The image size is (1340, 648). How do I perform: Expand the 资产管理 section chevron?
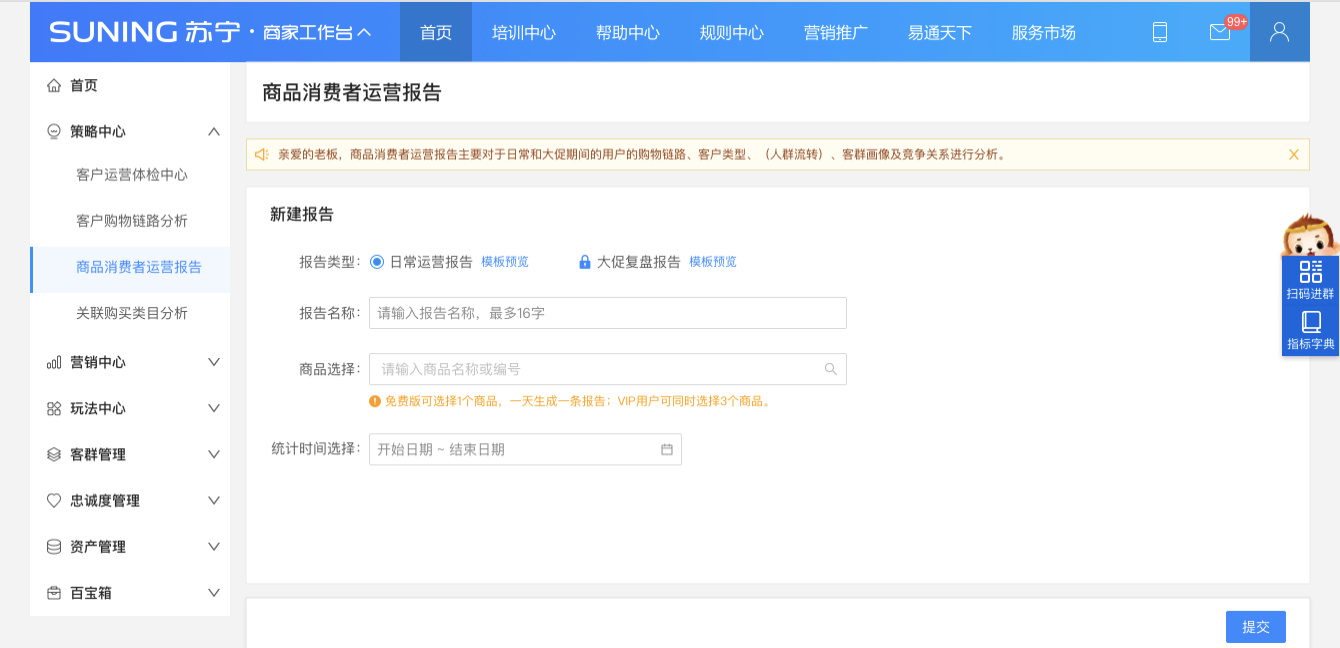pyautogui.click(x=213, y=546)
